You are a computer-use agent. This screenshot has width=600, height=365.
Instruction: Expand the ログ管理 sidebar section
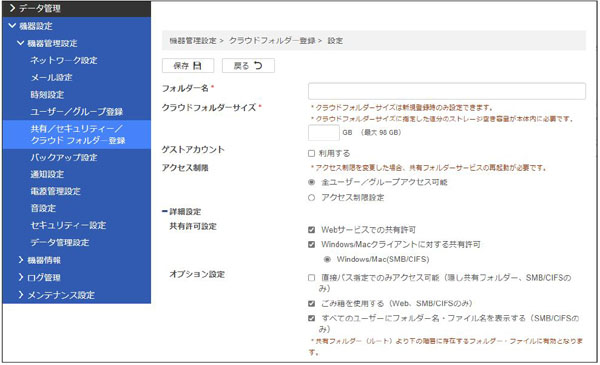(21, 277)
